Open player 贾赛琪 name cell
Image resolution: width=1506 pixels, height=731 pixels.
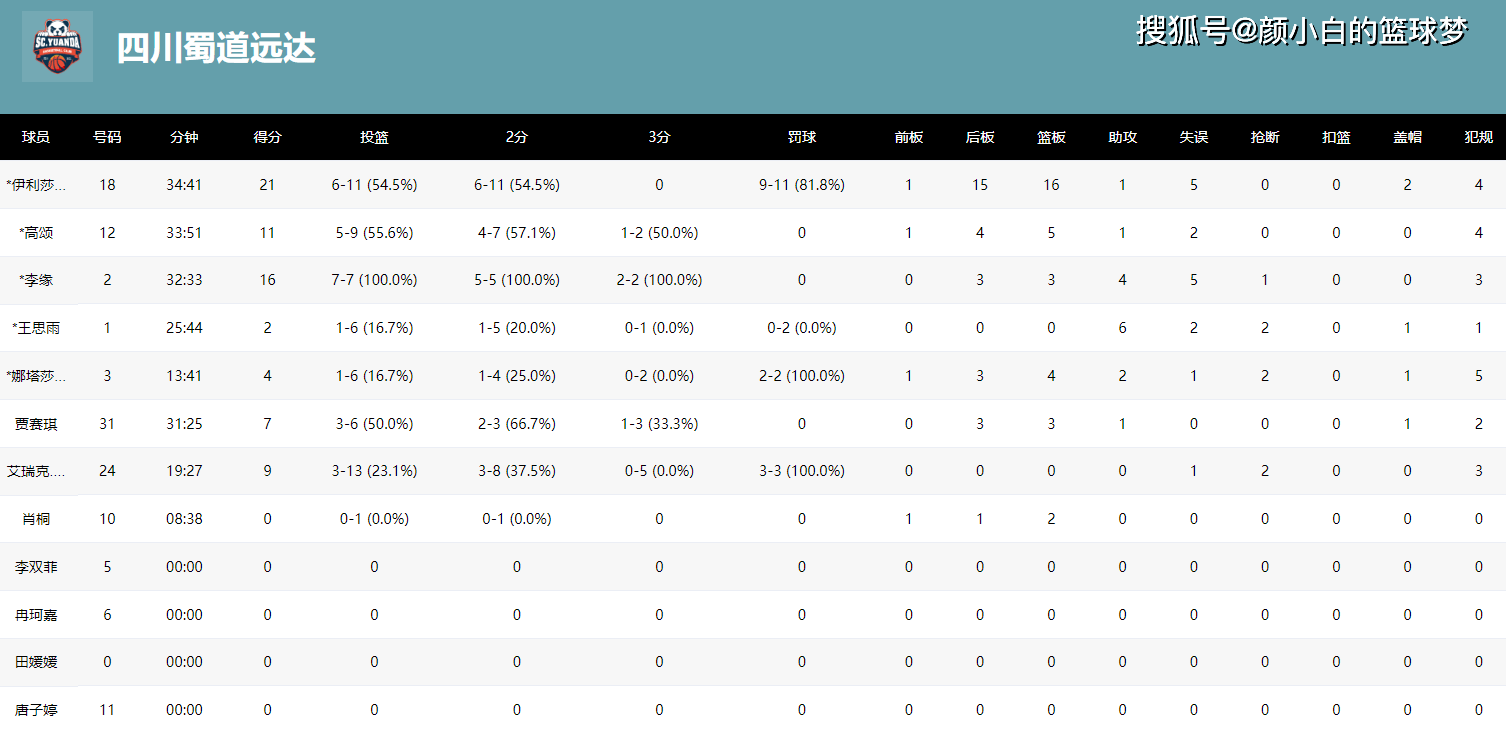pyautogui.click(x=36, y=424)
